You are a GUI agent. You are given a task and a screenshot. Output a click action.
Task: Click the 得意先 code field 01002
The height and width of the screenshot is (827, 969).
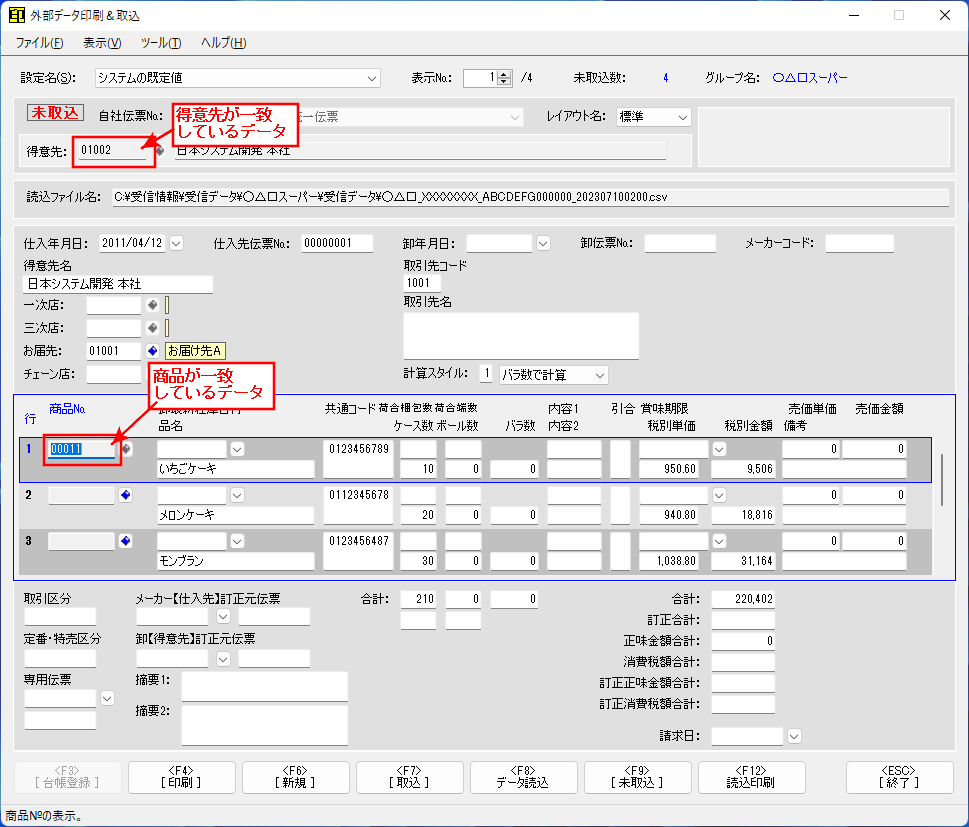point(114,150)
